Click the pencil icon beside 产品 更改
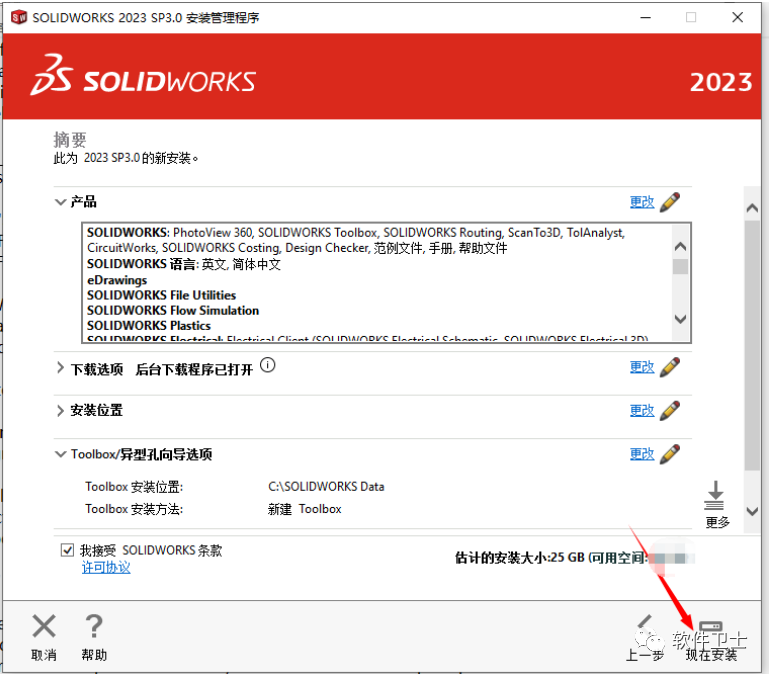The image size is (772, 674). 670,202
